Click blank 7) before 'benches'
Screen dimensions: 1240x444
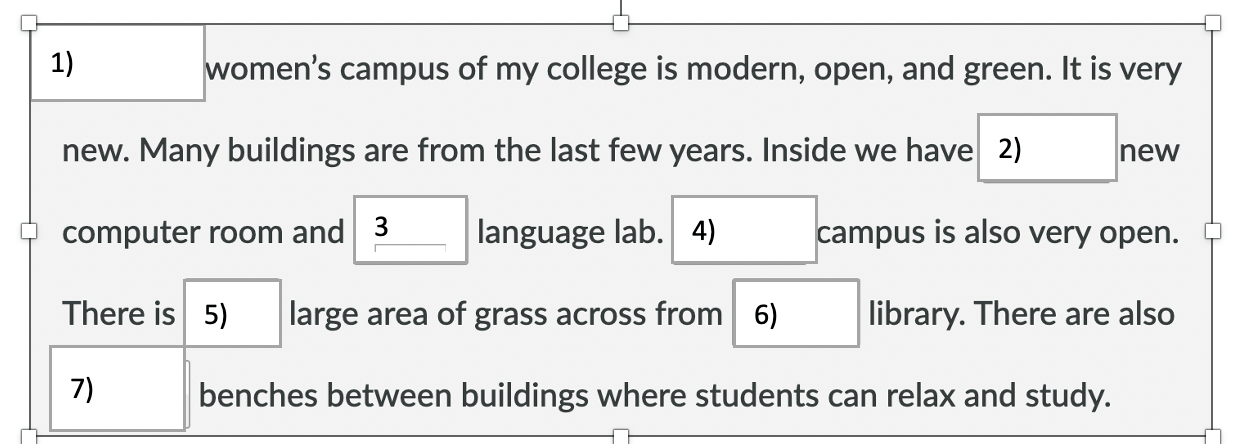117,388
